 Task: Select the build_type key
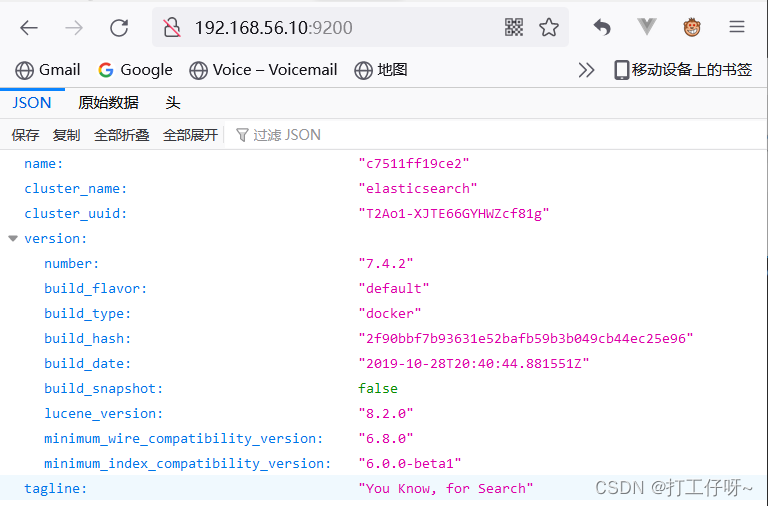click(88, 313)
